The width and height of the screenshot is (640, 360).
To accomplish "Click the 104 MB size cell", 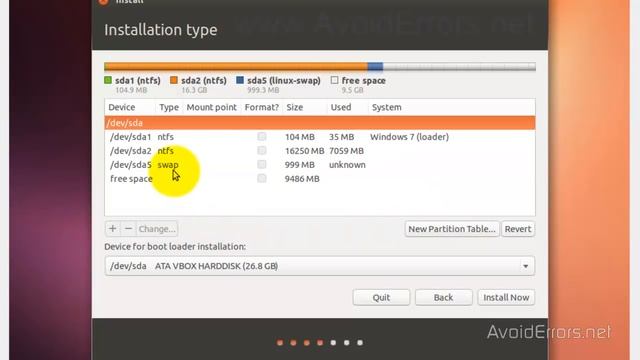I will pos(300,137).
